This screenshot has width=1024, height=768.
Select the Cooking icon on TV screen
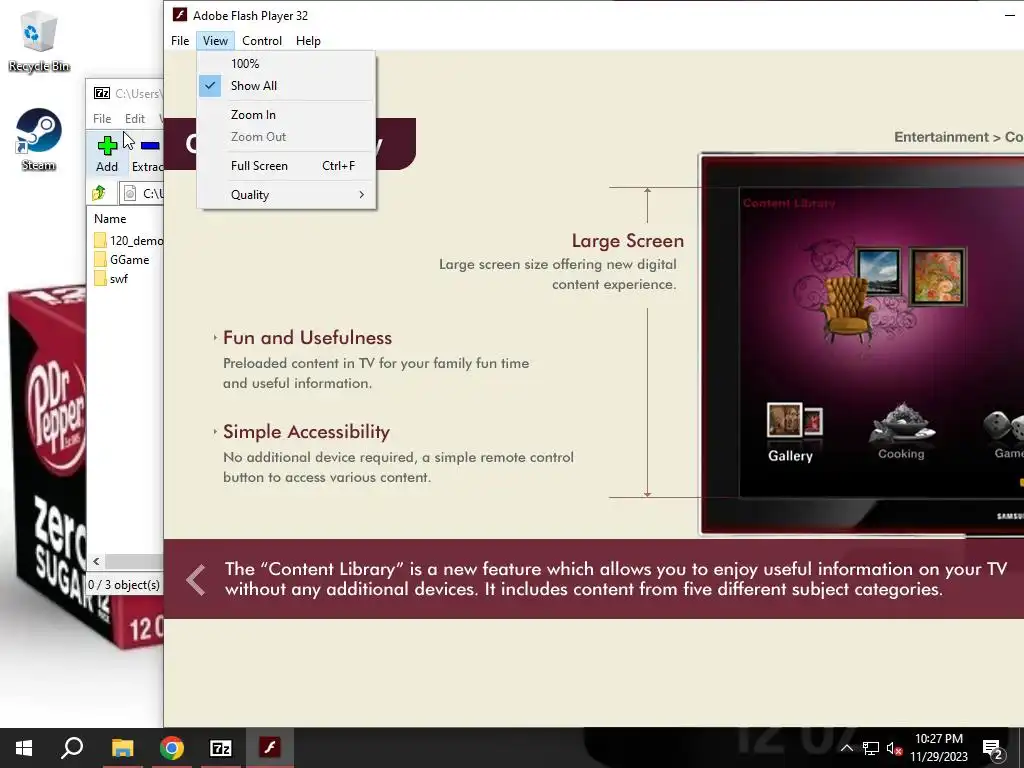tap(901, 432)
